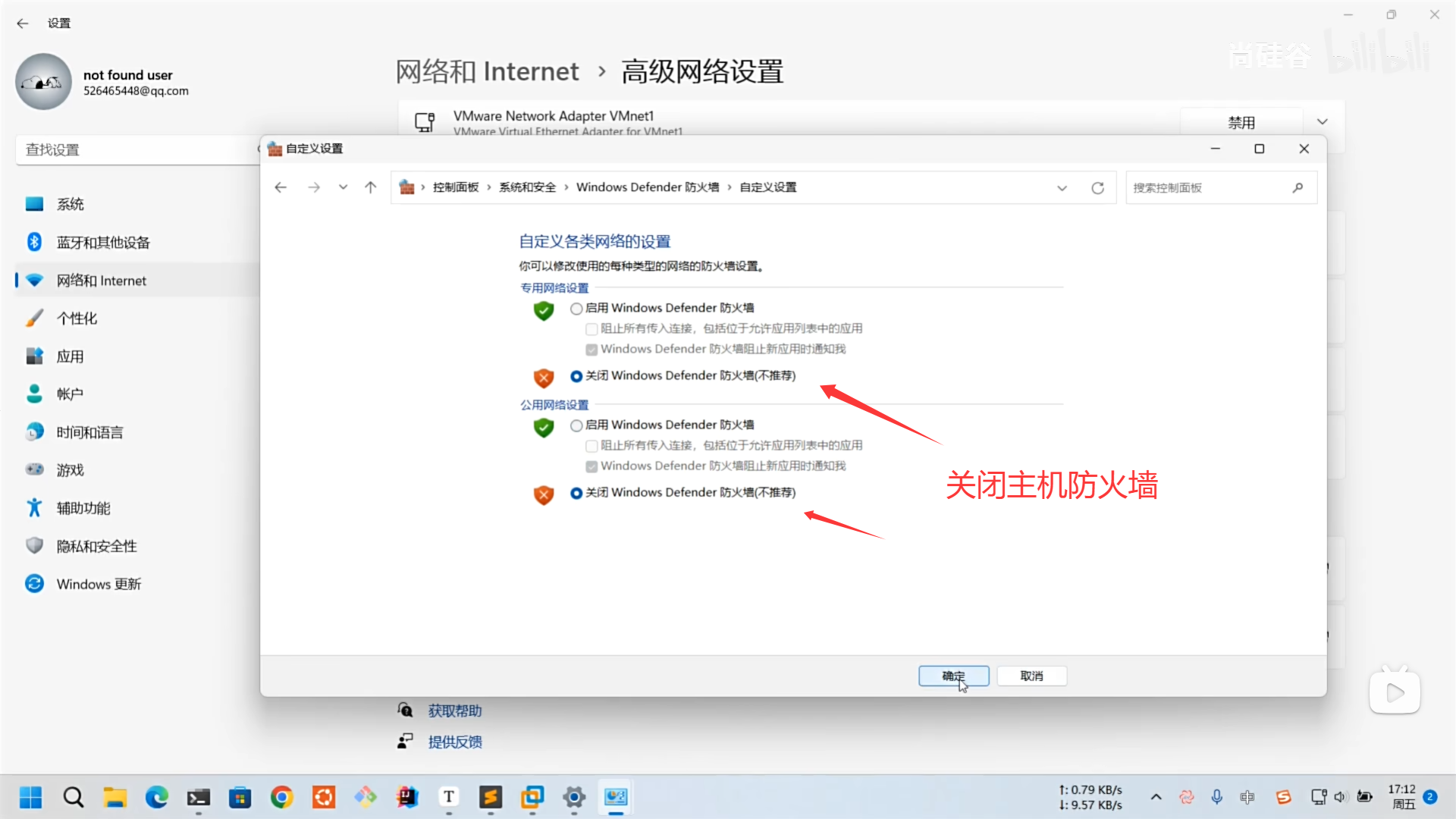
Task: Open Chrome from the taskbar
Action: point(281,797)
